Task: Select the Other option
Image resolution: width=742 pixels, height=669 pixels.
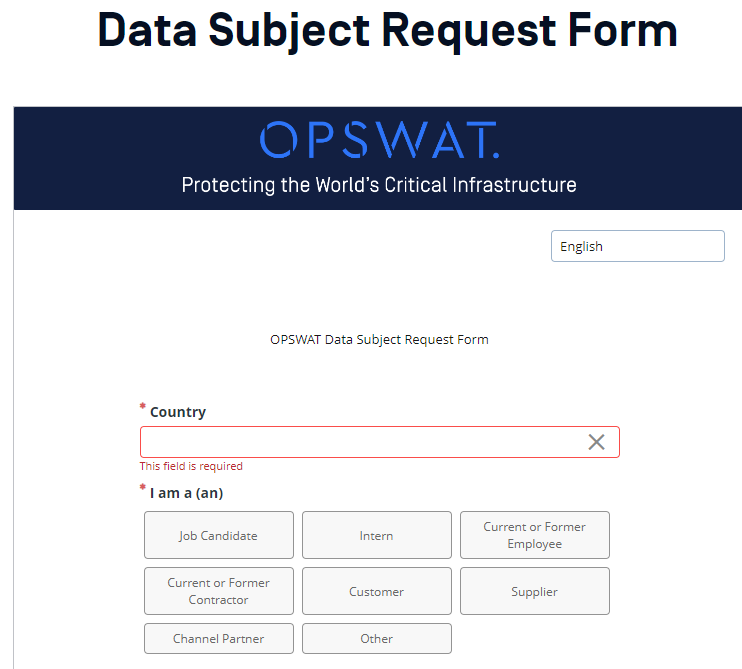Action: (x=377, y=638)
